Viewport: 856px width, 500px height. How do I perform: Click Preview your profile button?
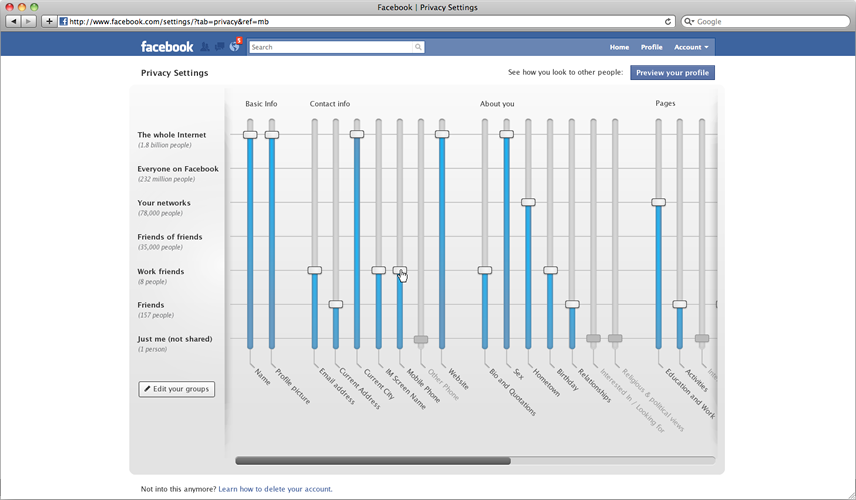tap(672, 73)
